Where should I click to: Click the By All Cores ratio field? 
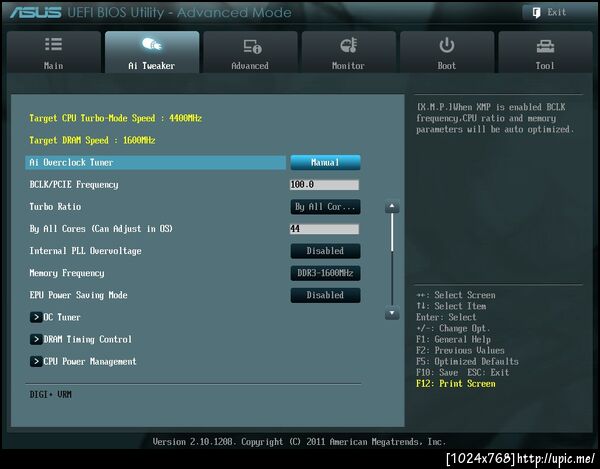click(324, 229)
